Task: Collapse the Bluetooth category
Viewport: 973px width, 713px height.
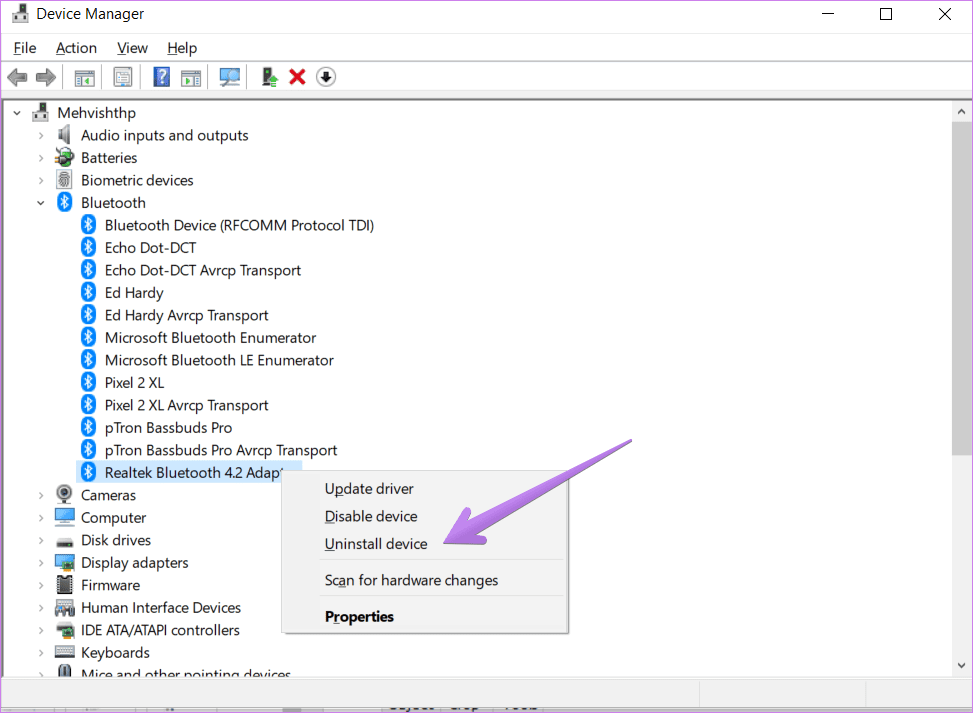Action: (41, 203)
